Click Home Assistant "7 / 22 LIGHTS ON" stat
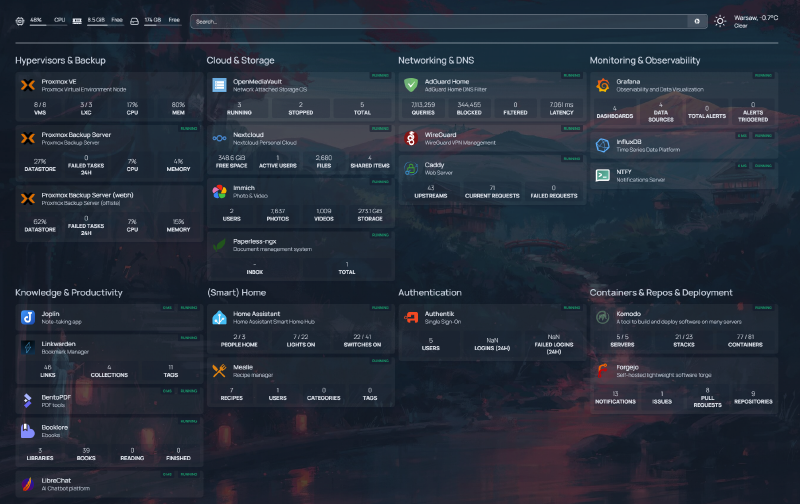 click(301, 340)
